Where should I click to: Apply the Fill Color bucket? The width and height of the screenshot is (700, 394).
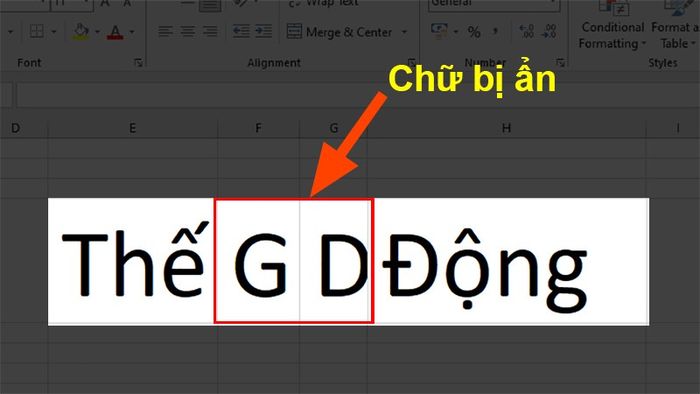pos(81,32)
